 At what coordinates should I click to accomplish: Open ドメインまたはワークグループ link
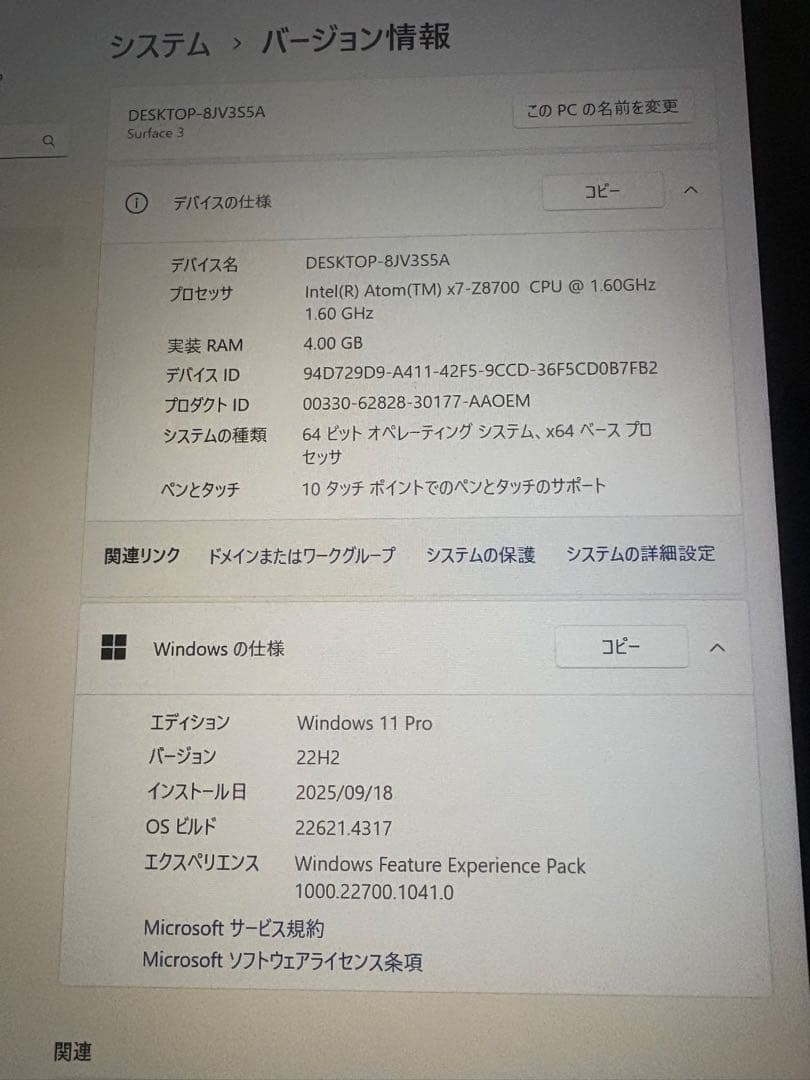(x=302, y=555)
